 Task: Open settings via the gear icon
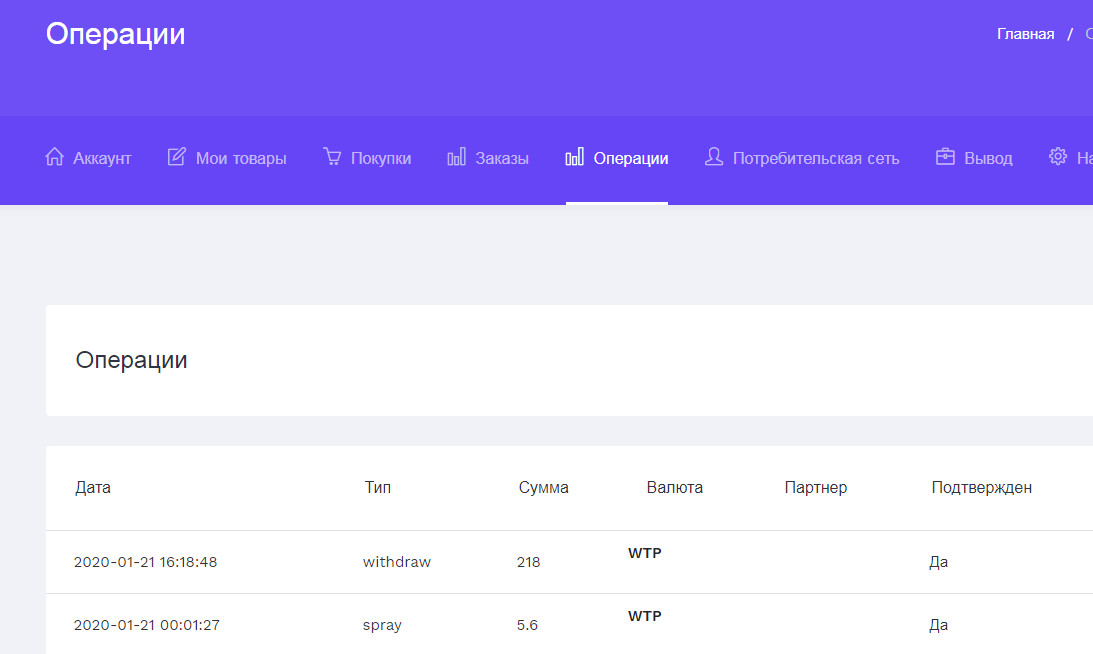1058,158
